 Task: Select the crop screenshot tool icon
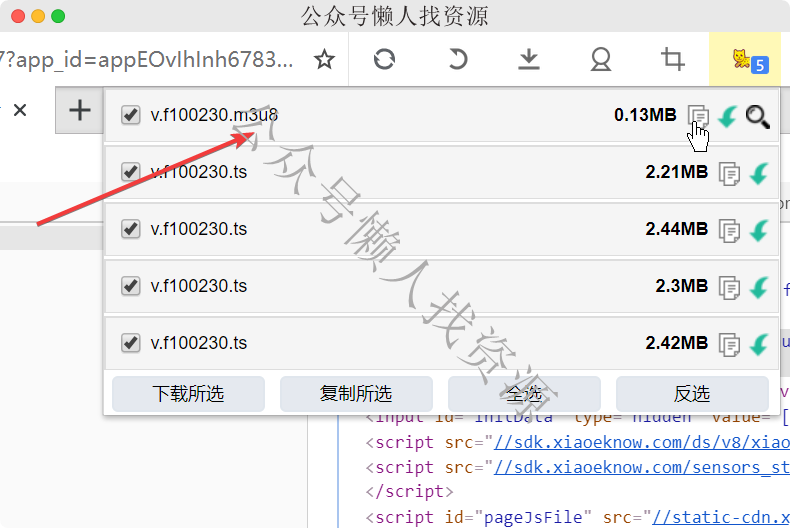click(673, 59)
